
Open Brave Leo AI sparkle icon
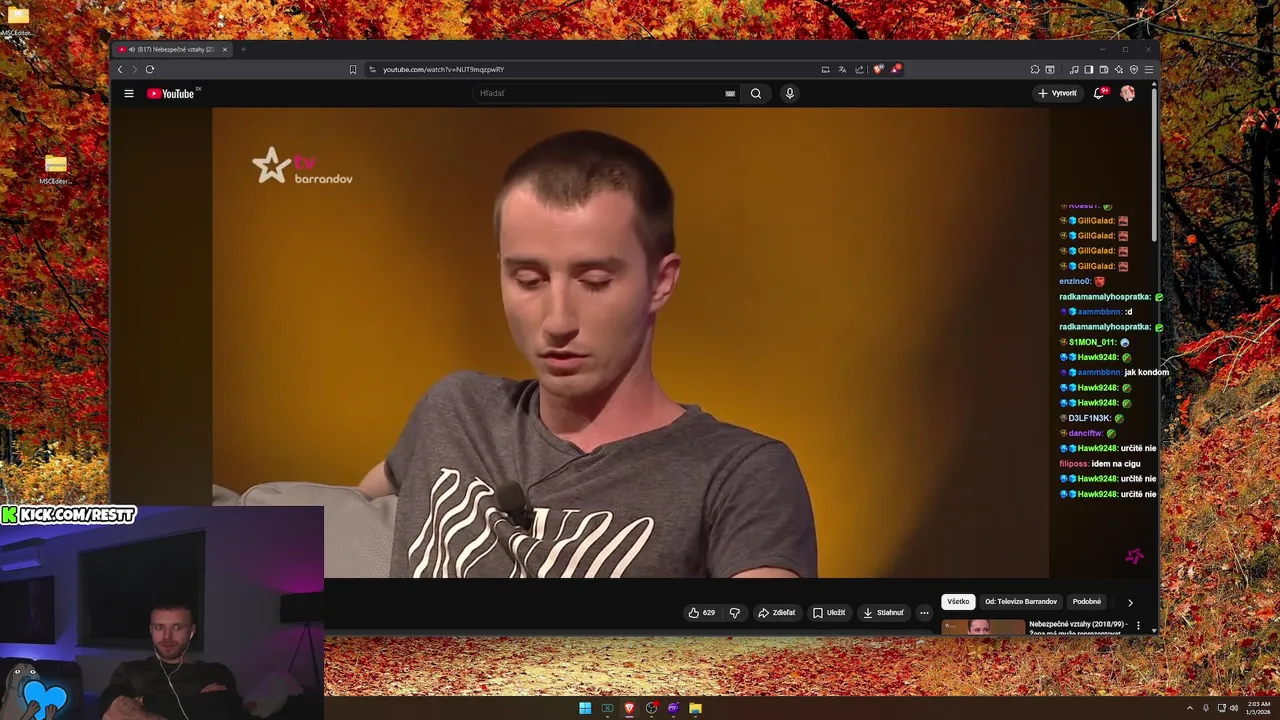coord(1119,69)
